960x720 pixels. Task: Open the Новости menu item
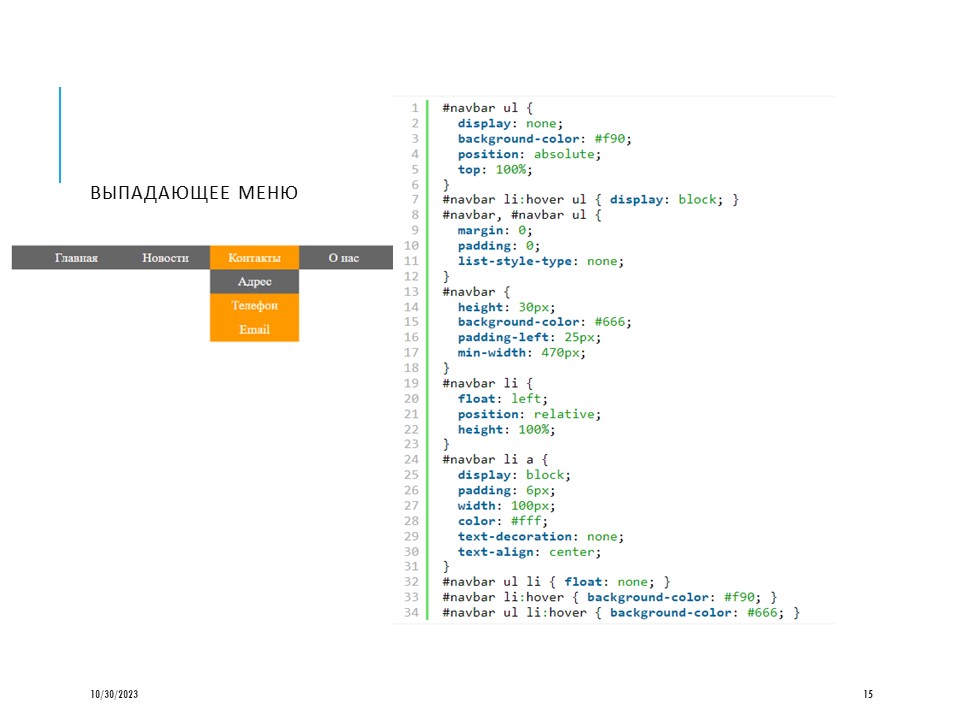point(165,258)
